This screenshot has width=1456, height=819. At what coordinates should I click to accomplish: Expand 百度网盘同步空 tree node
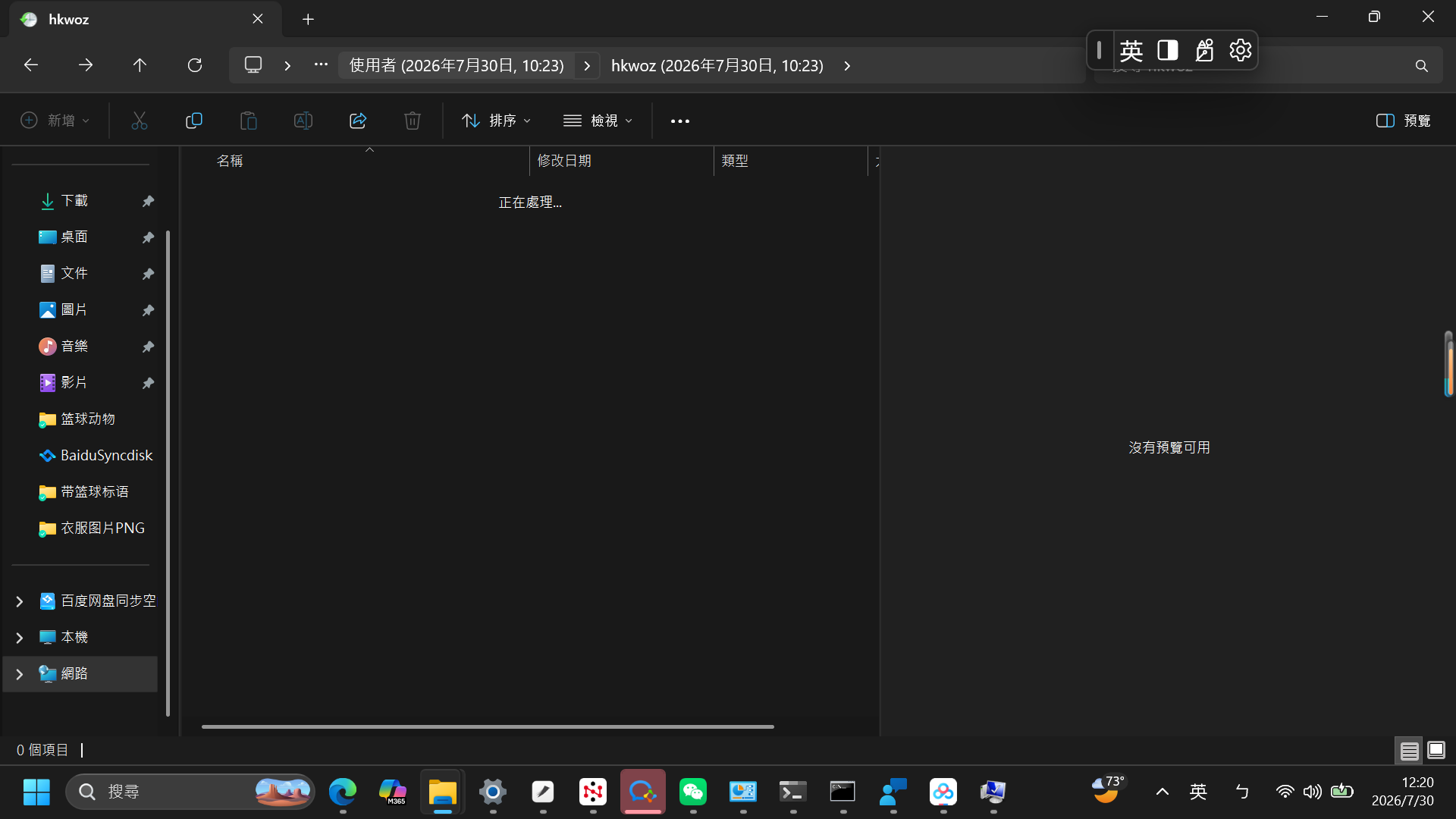point(20,601)
